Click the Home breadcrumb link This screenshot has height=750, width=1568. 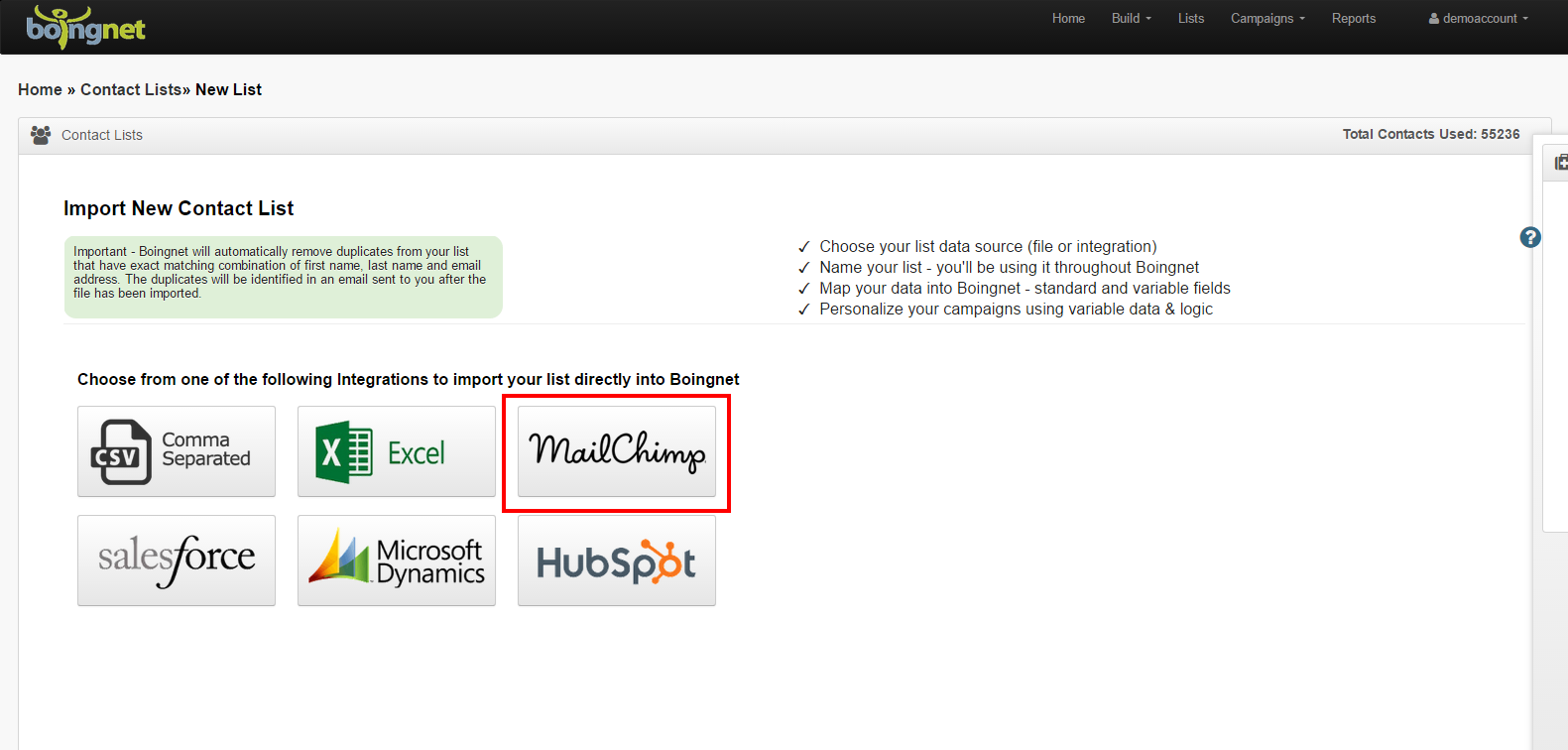40,89
